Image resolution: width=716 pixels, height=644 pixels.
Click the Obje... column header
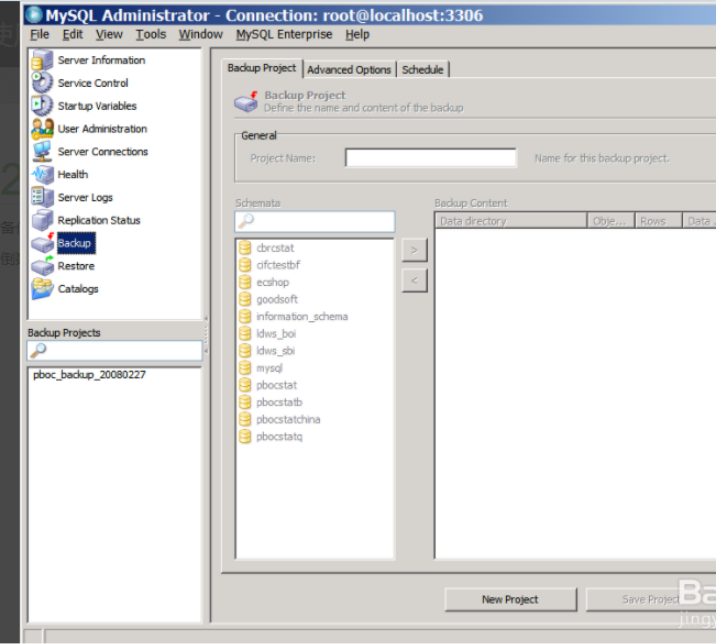pos(611,221)
